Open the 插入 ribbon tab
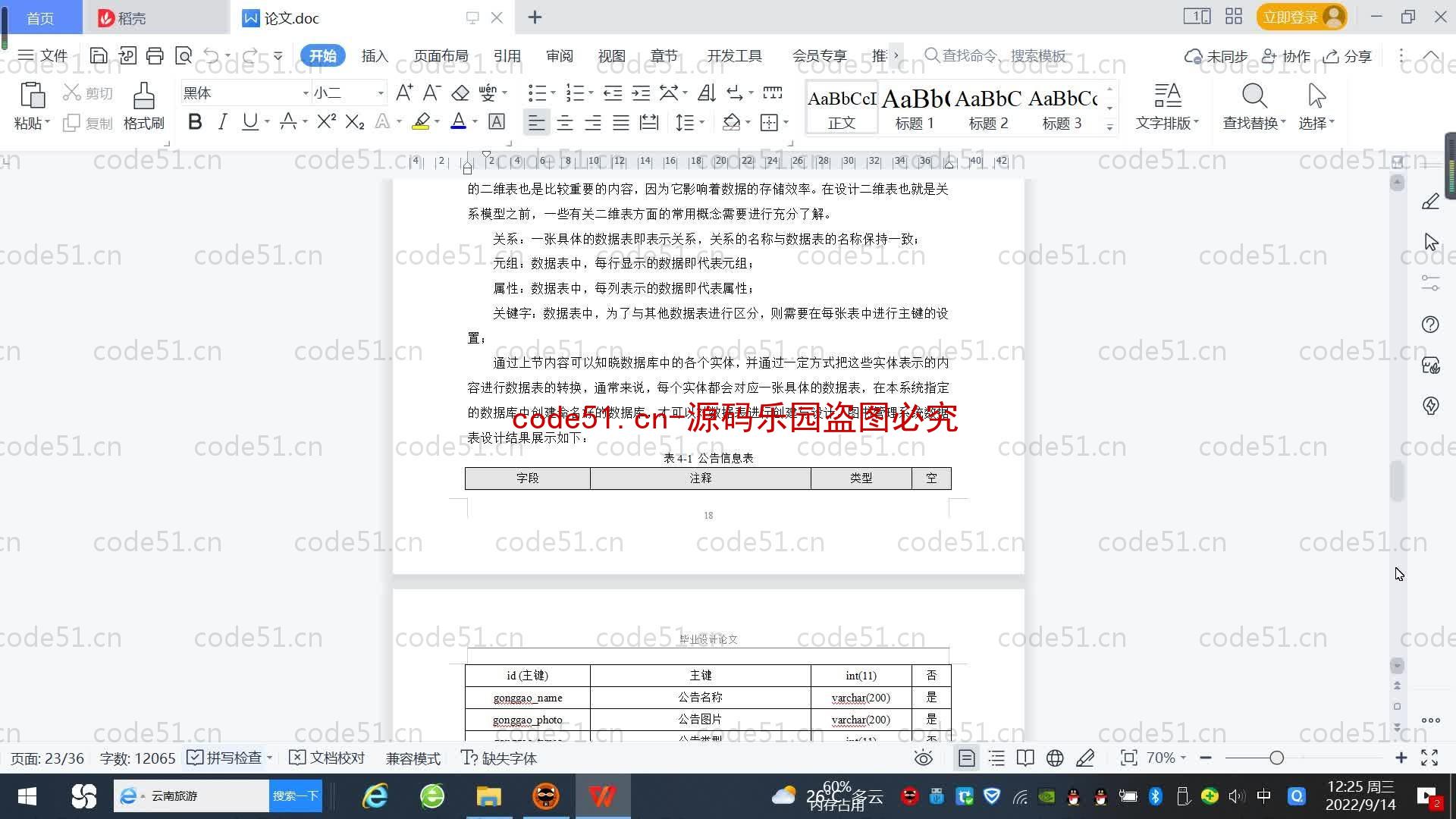This screenshot has height=819, width=1456. coord(375,55)
